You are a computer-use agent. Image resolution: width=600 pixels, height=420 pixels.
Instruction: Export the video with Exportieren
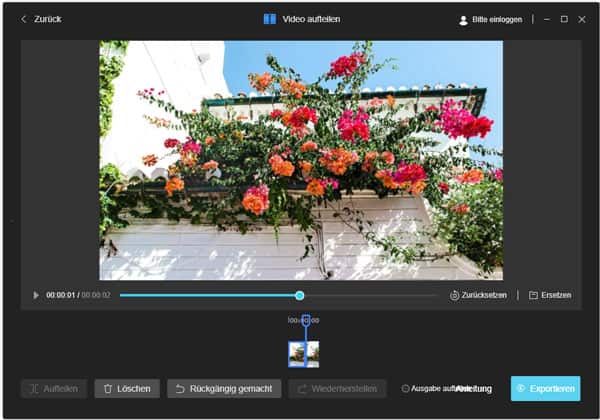545,388
